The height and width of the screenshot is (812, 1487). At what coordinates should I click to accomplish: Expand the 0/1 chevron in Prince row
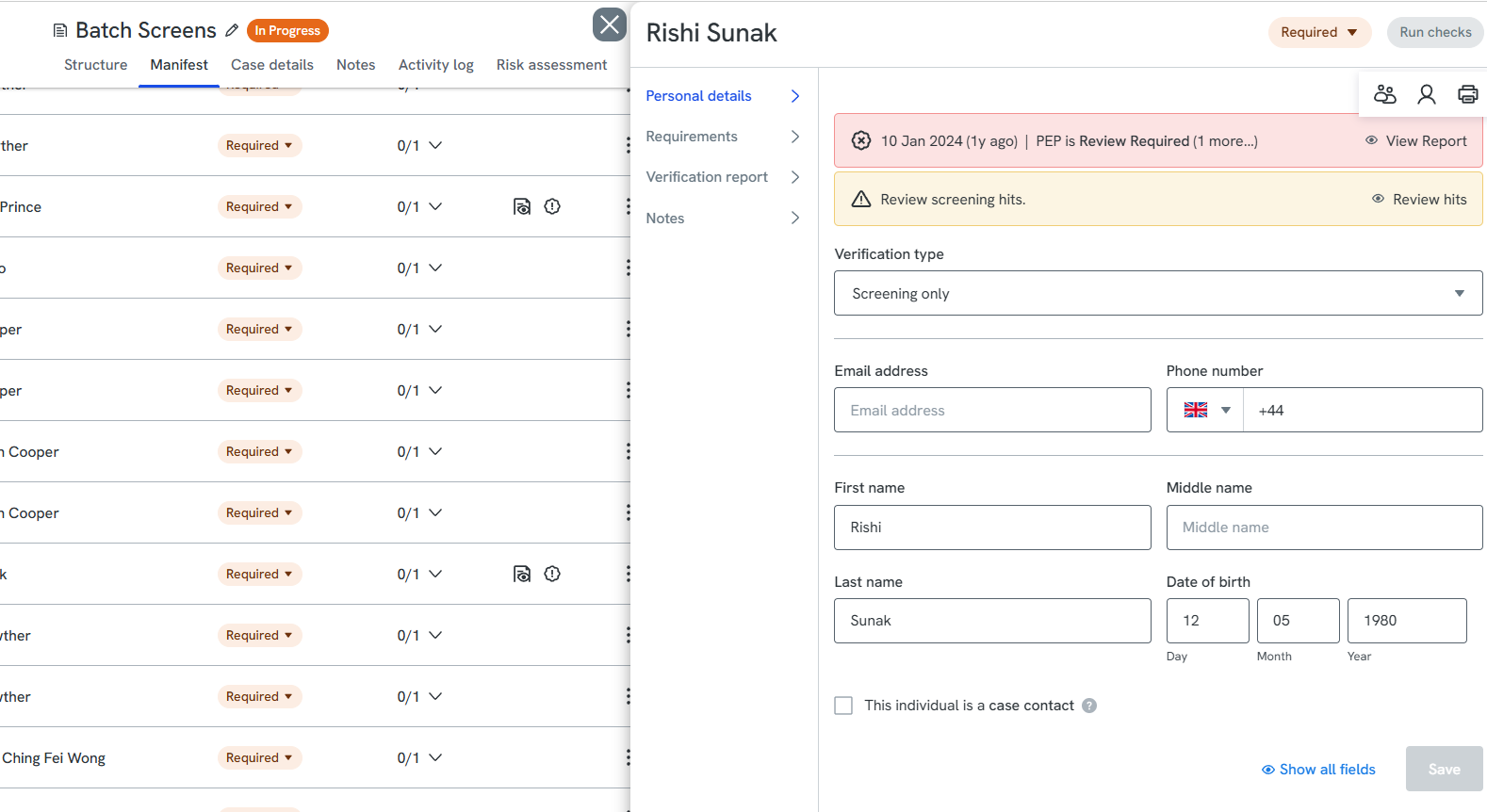pyautogui.click(x=435, y=206)
